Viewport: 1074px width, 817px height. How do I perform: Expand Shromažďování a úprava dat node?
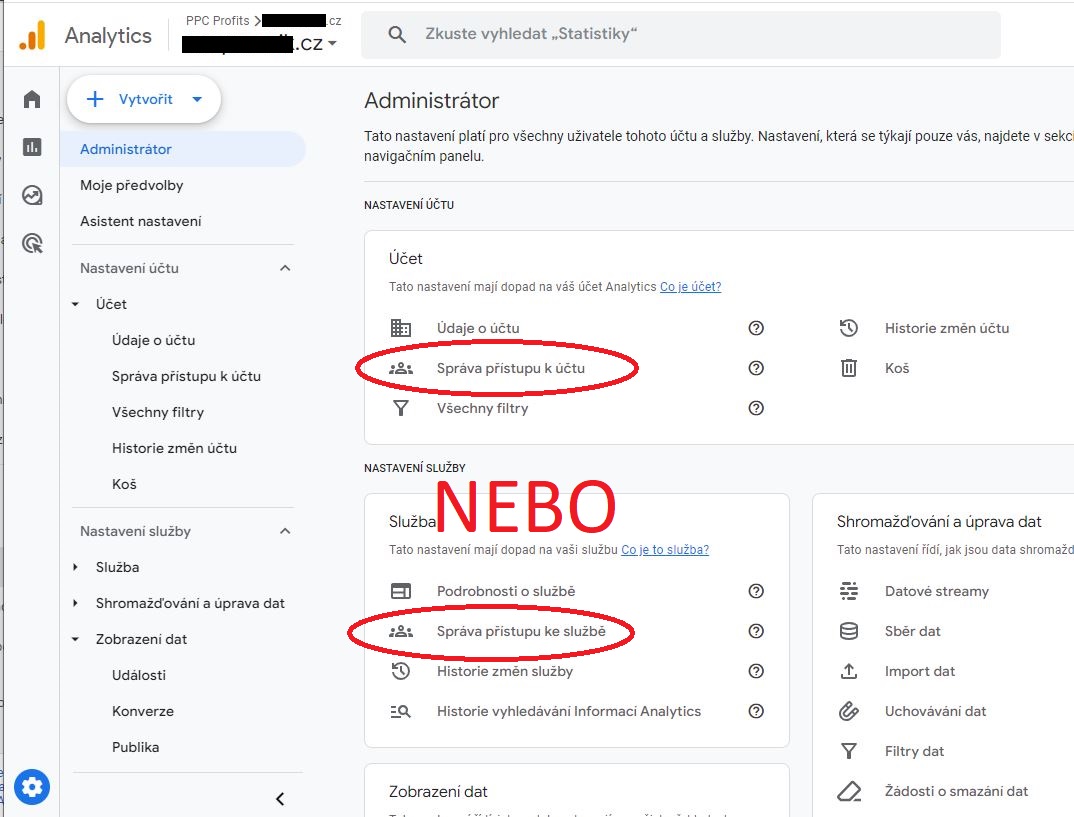click(75, 603)
